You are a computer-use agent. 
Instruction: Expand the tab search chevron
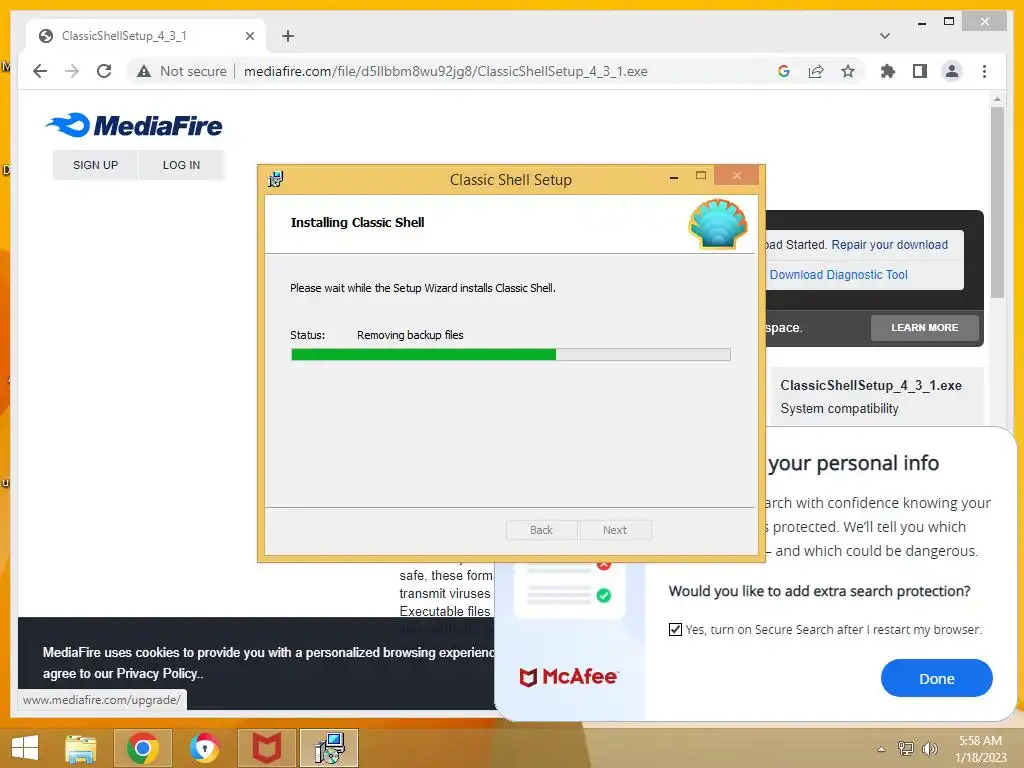coord(885,36)
